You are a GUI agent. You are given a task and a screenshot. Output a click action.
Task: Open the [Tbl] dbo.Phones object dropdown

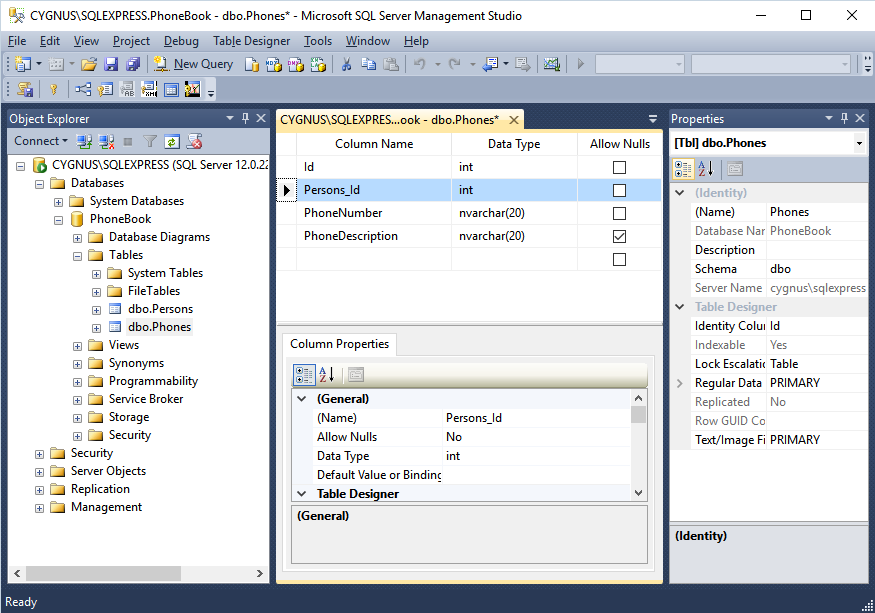[x=859, y=143]
